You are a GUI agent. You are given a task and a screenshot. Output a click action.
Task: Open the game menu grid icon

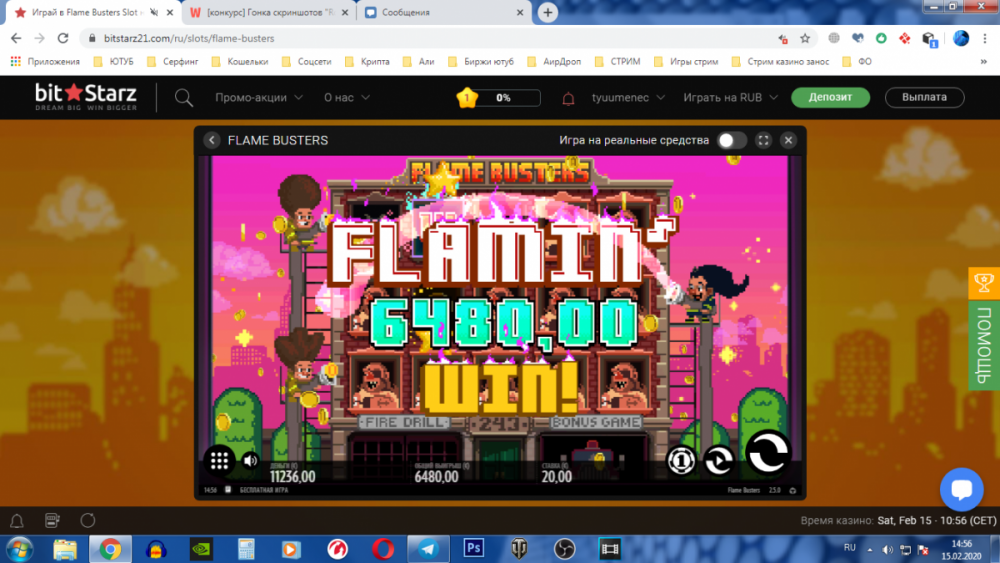pyautogui.click(x=218, y=461)
